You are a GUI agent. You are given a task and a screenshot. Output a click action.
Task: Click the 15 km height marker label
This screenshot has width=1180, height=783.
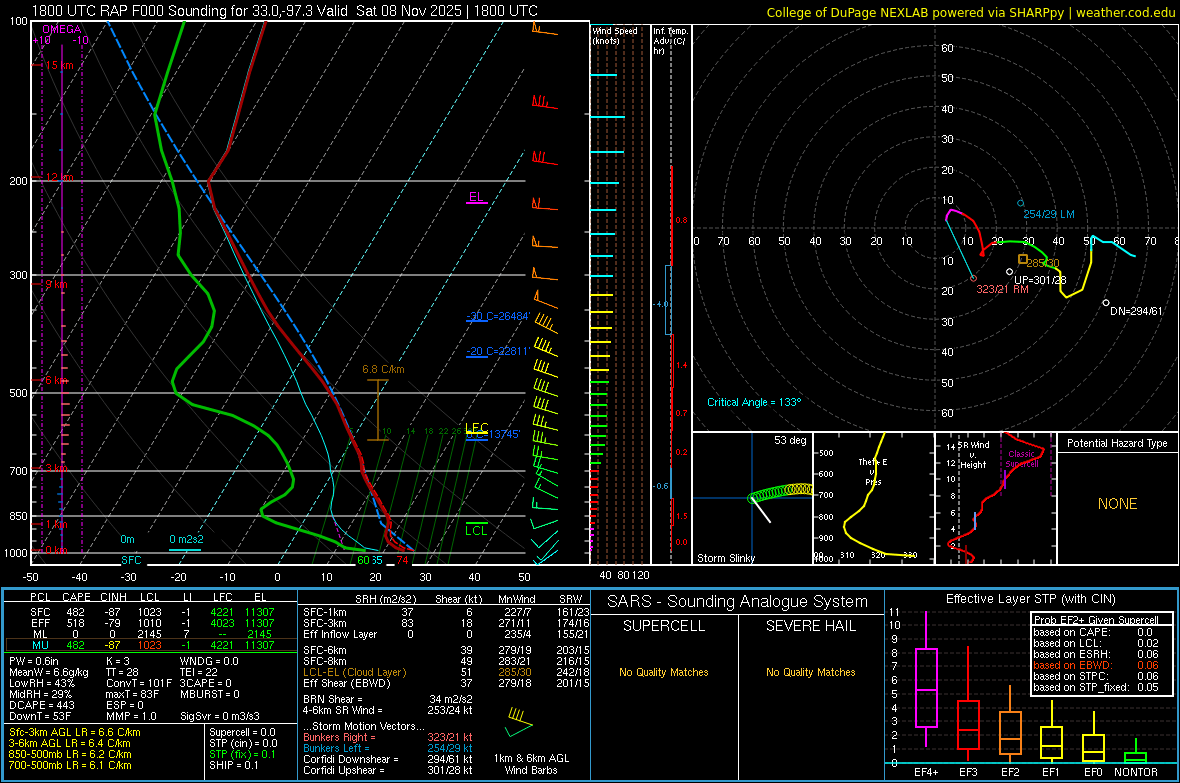[59, 66]
